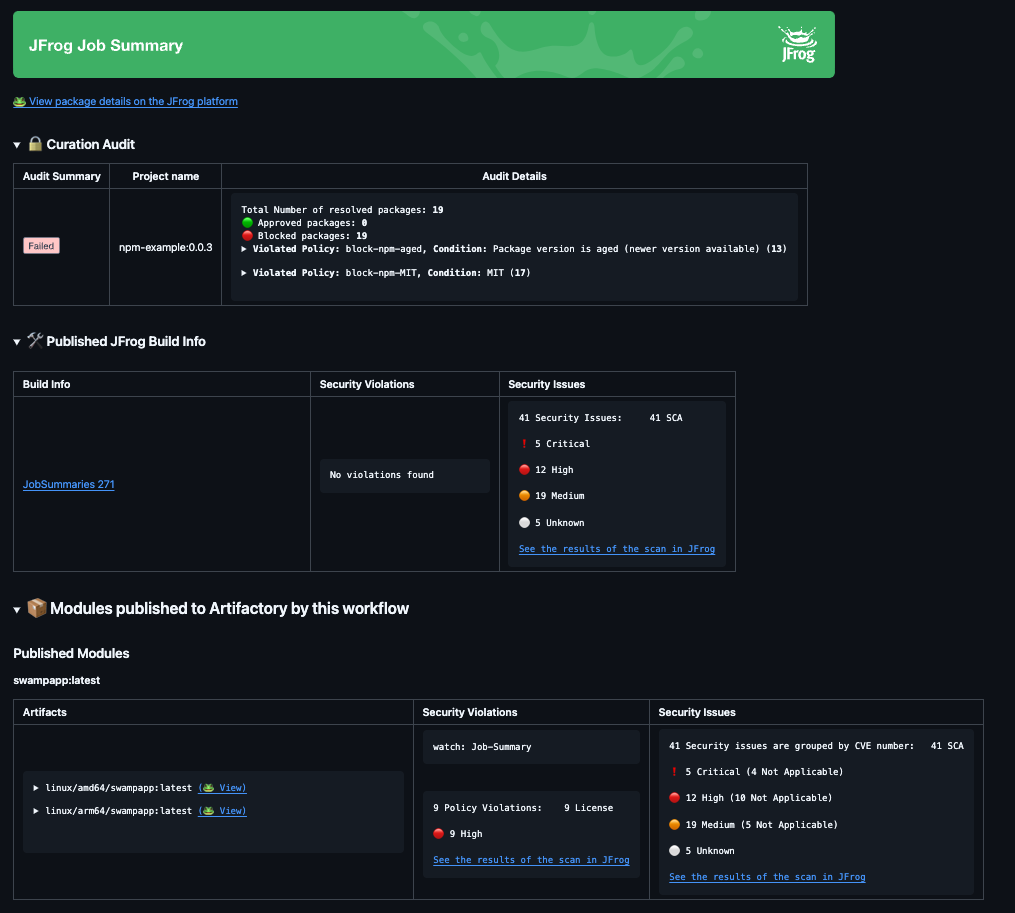Click the red exclamation by 5 Critical in Build Info
This screenshot has height=913, width=1015.
pos(524,444)
